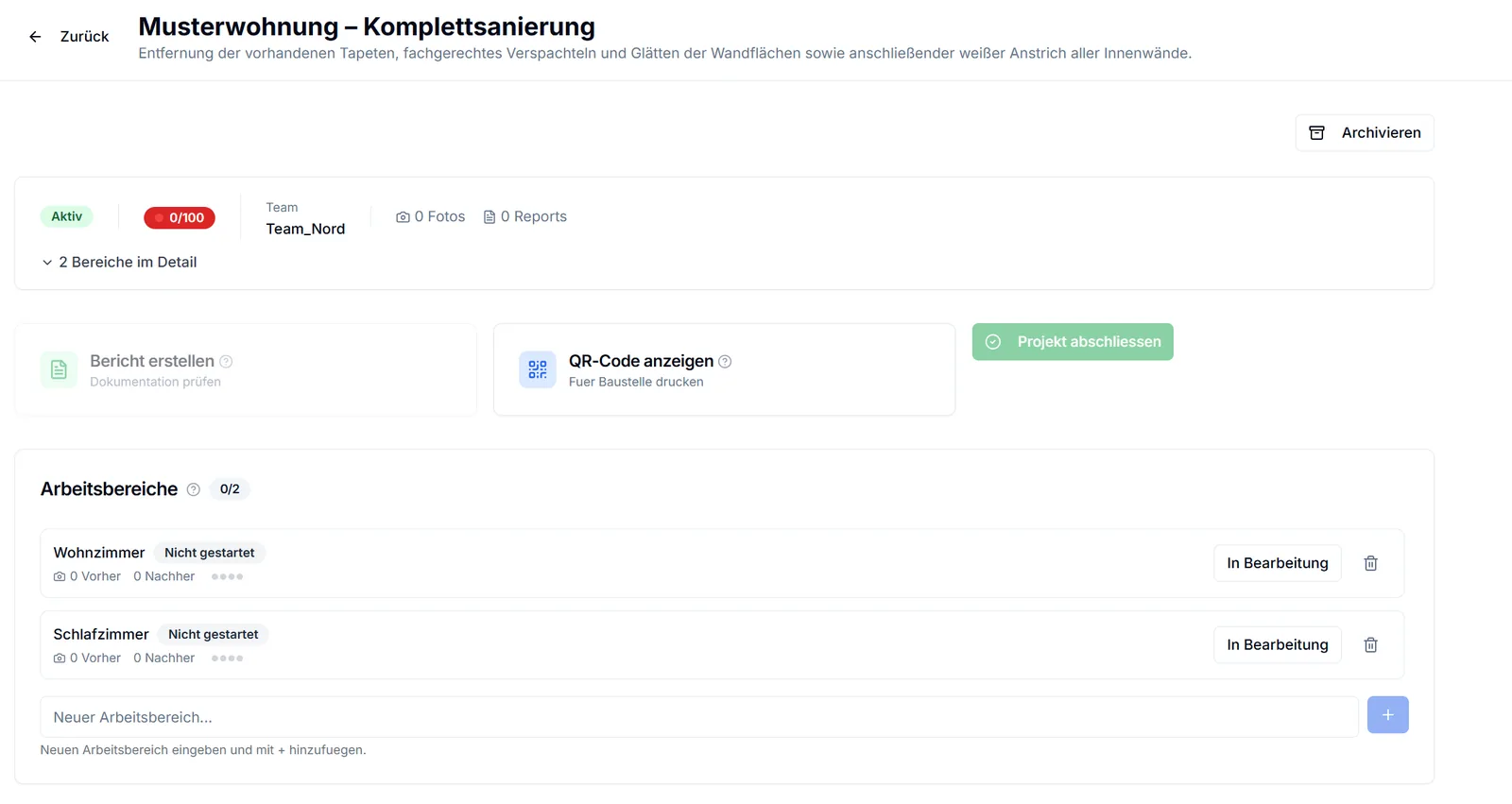The height and width of the screenshot is (804, 1512).
Task: Click the green report document icon
Action: tap(59, 369)
